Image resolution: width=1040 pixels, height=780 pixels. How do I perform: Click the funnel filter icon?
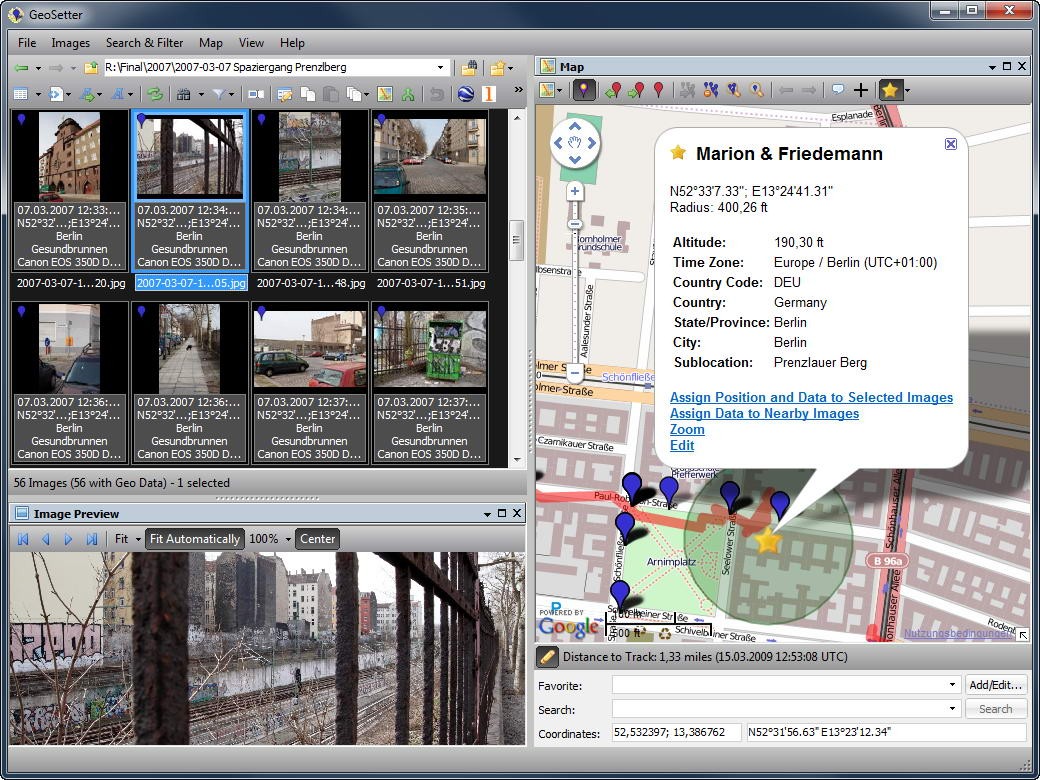(x=217, y=94)
